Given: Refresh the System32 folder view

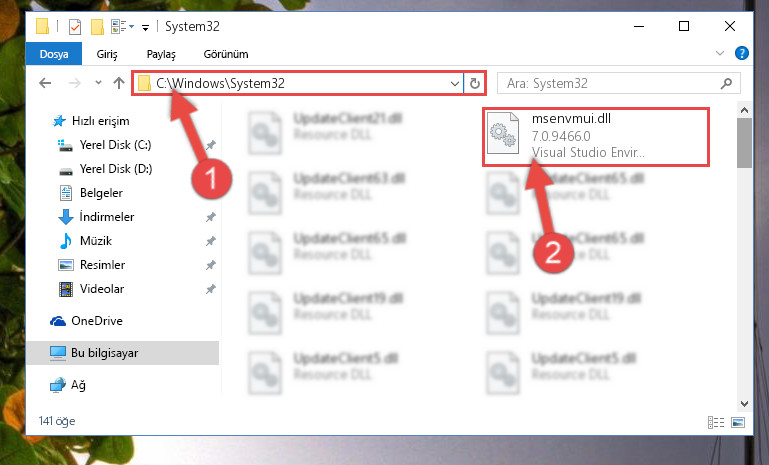Looking at the screenshot, I should pos(474,83).
